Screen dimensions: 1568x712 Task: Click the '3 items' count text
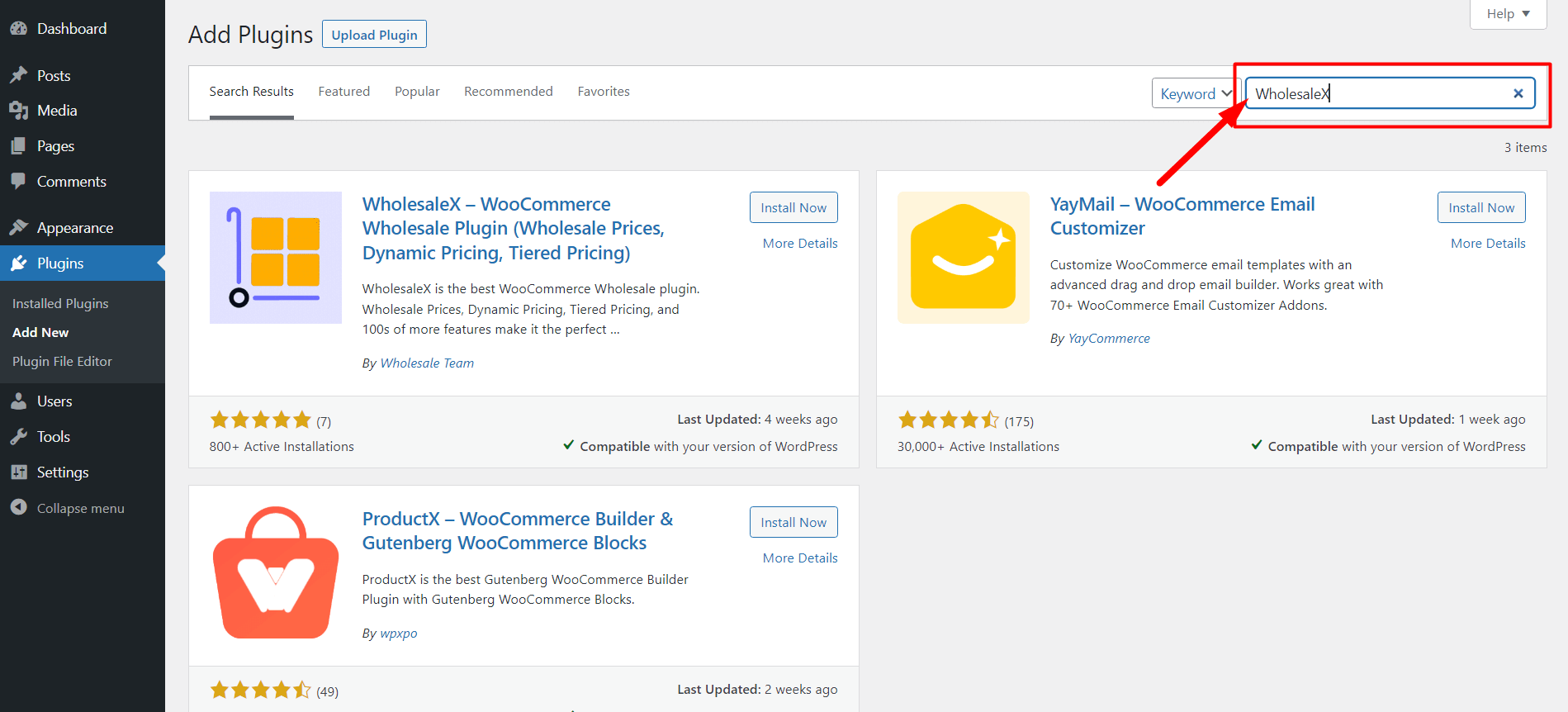(x=1525, y=147)
